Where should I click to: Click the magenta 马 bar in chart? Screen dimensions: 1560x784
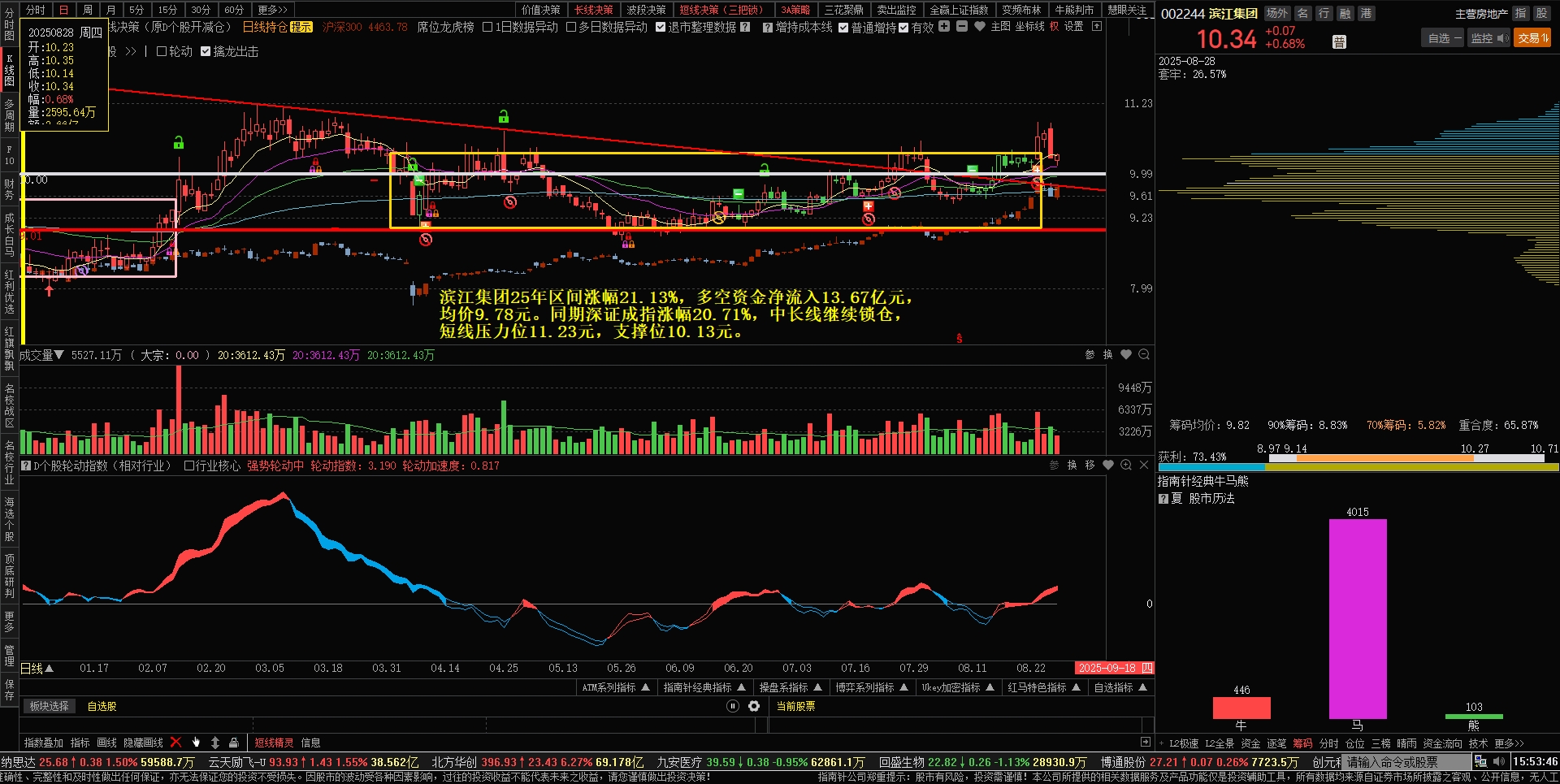pos(1358,619)
